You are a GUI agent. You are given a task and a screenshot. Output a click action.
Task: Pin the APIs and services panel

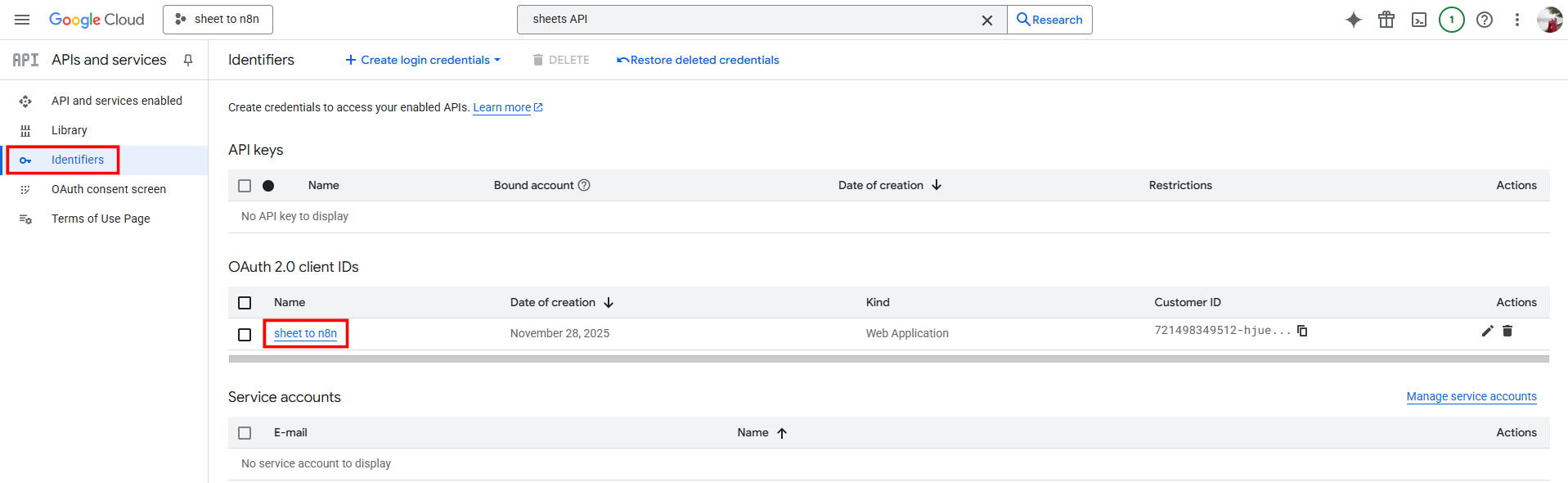(188, 60)
